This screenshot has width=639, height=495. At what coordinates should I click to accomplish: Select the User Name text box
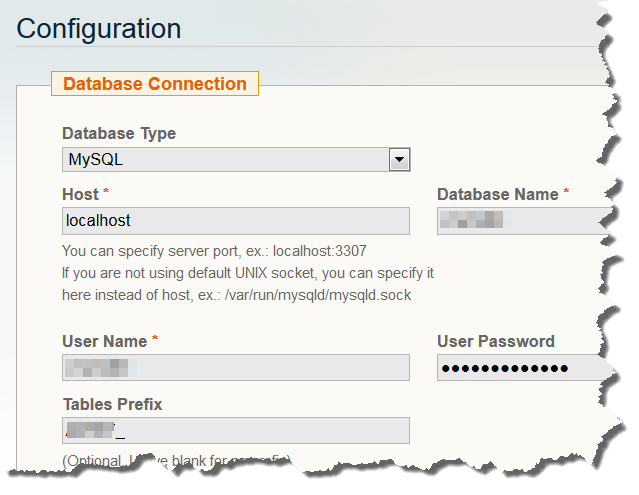pyautogui.click(x=236, y=367)
